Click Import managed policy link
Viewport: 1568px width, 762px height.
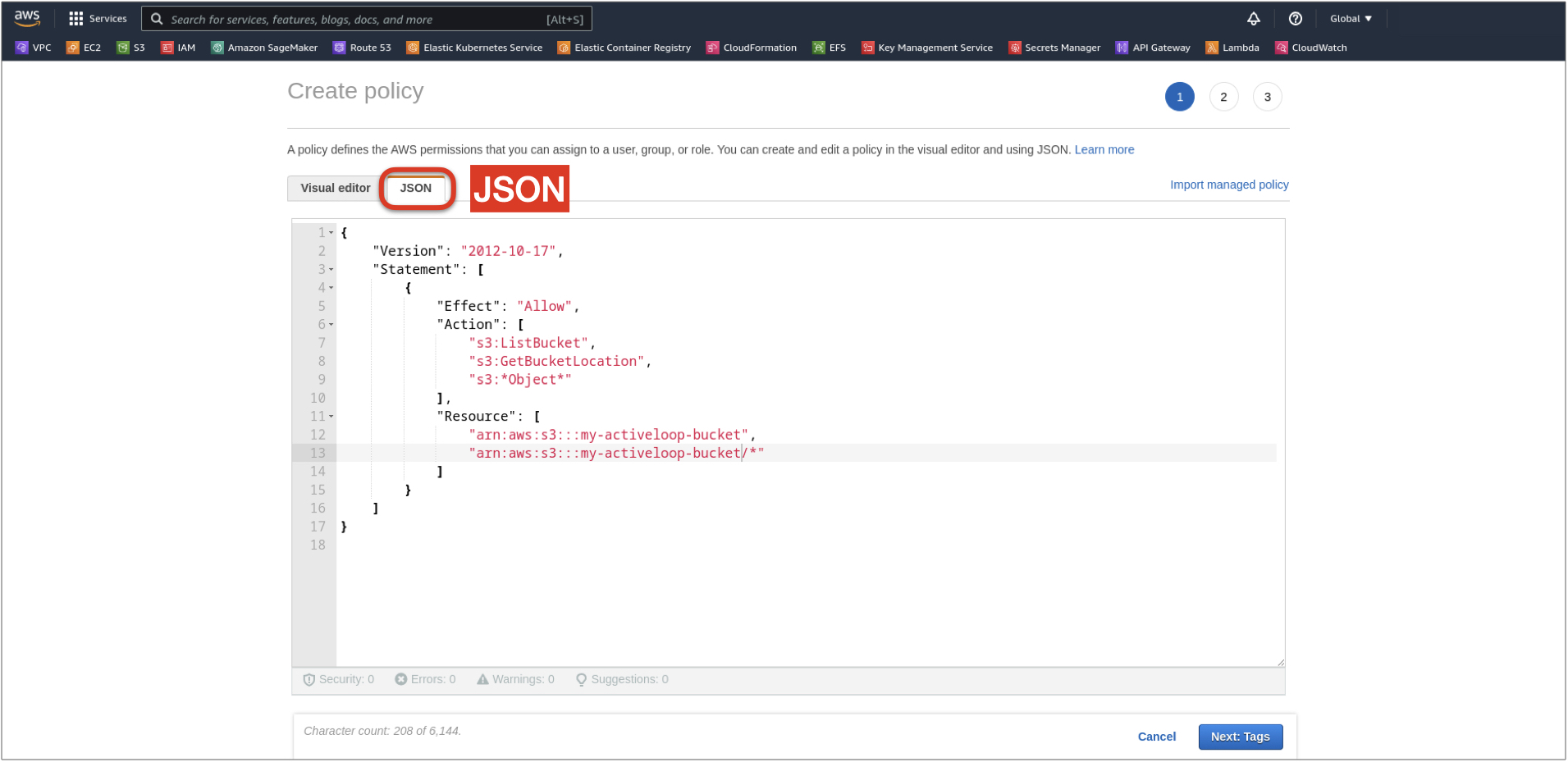pos(1229,185)
